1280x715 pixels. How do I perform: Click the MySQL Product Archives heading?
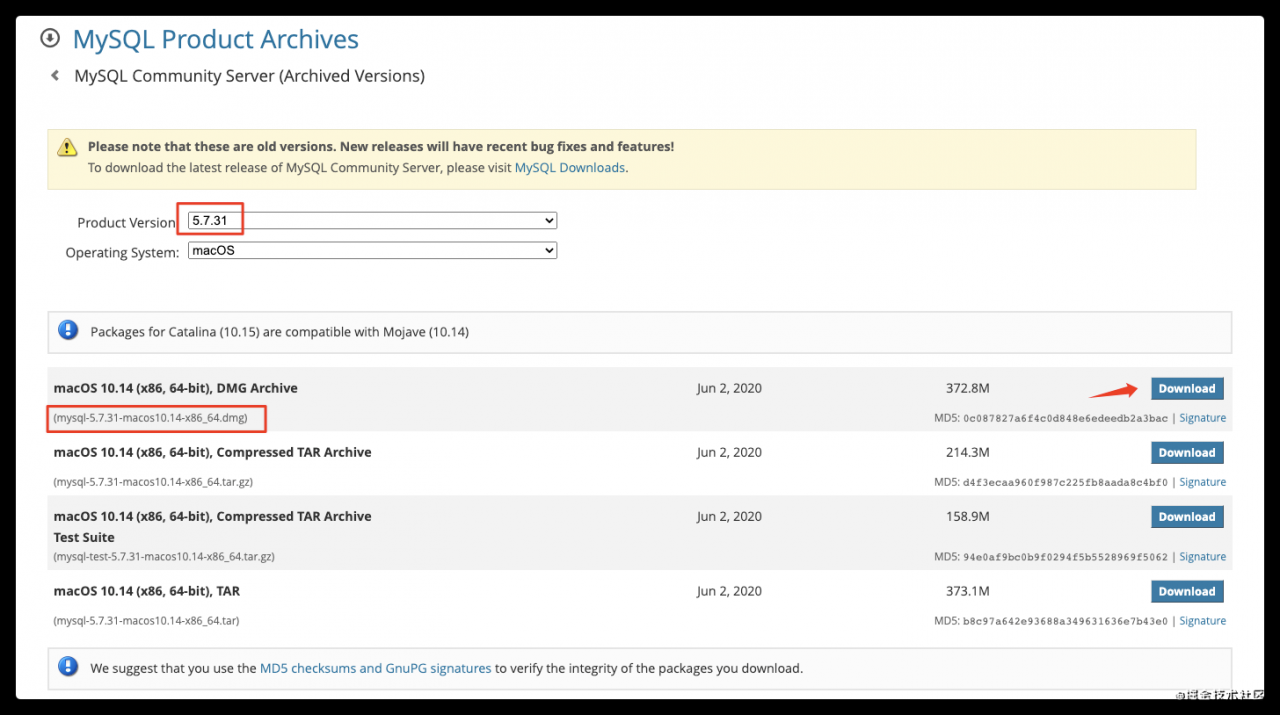[x=216, y=39]
